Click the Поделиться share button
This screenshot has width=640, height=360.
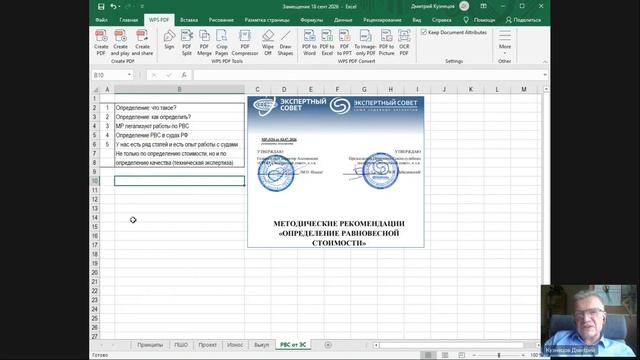[x=523, y=20]
